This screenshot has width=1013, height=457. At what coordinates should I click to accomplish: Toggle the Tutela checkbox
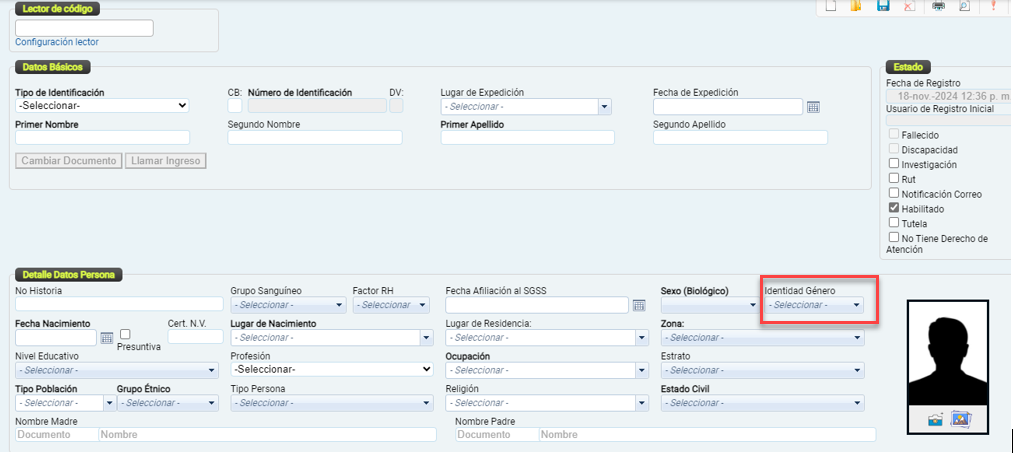(x=894, y=222)
